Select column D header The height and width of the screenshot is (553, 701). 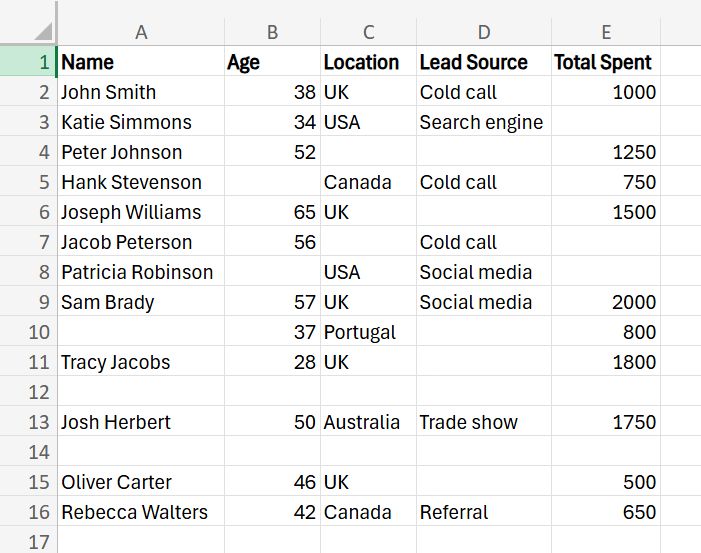[x=482, y=32]
